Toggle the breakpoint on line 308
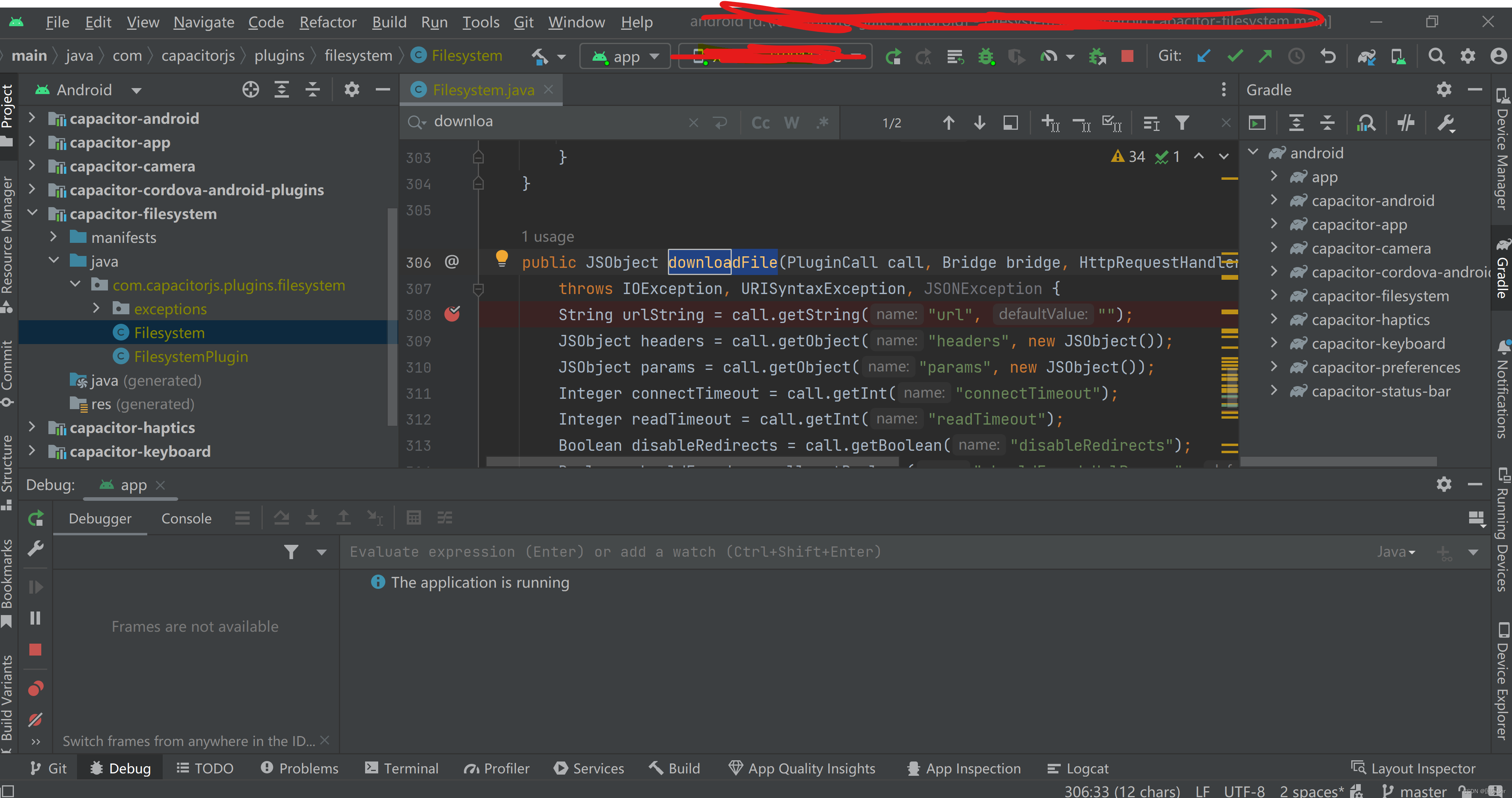 coord(452,315)
